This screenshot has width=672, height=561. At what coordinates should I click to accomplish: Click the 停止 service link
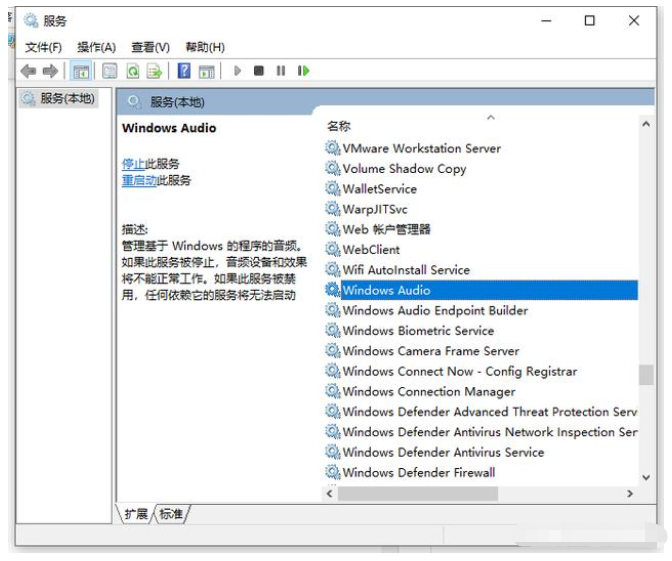point(133,163)
